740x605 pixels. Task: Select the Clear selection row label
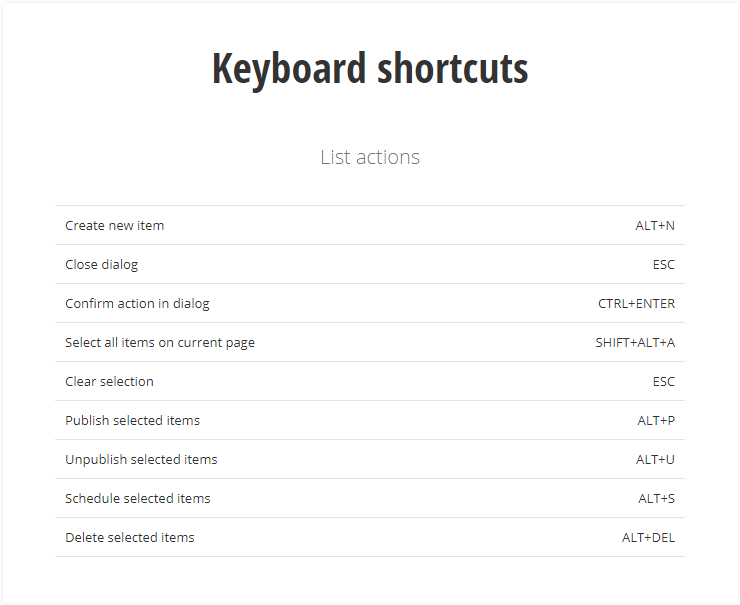click(x=110, y=382)
